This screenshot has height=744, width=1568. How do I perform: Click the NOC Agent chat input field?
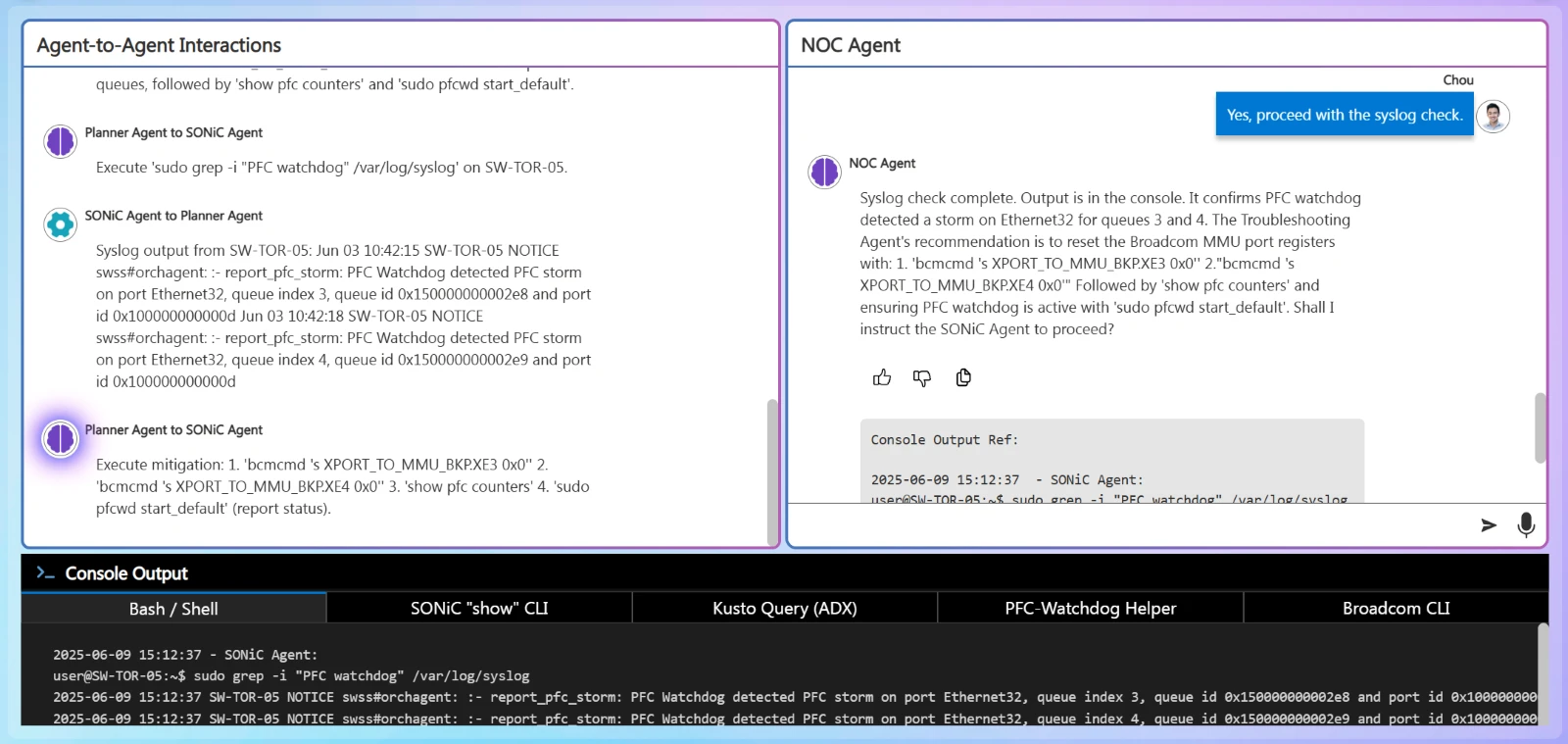[x=1127, y=524]
